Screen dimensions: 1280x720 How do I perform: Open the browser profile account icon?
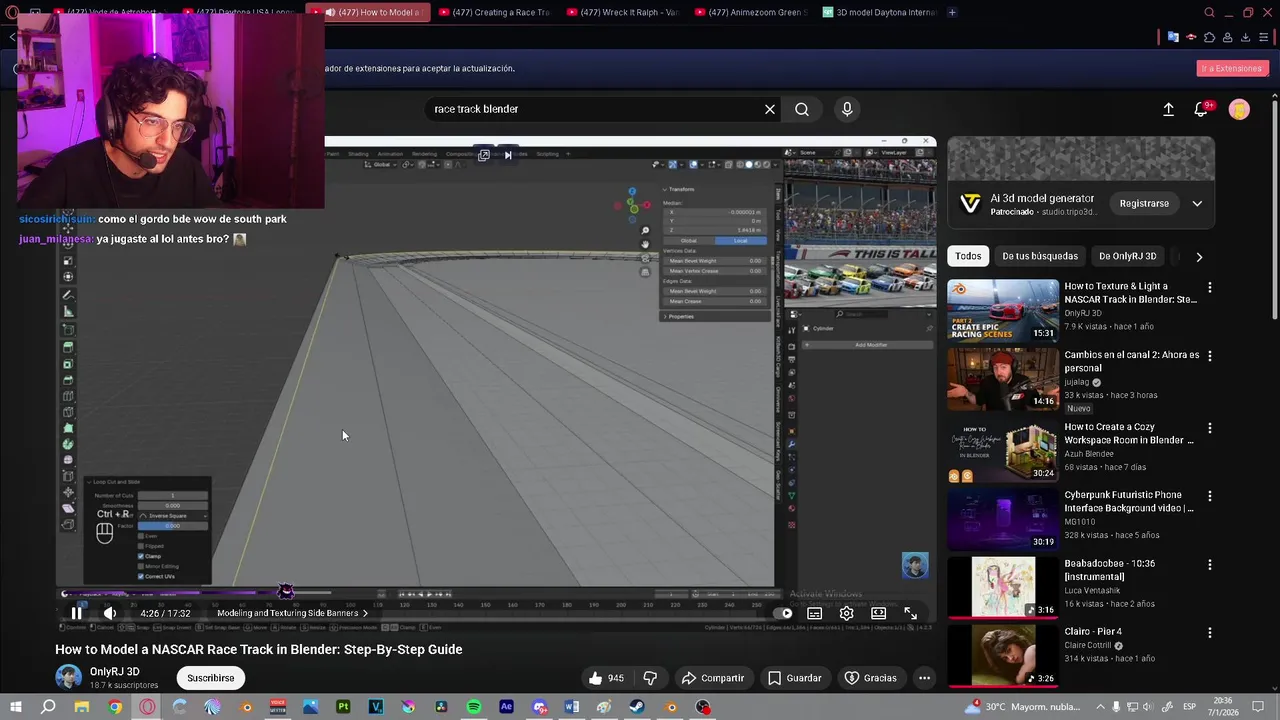(x=1227, y=37)
